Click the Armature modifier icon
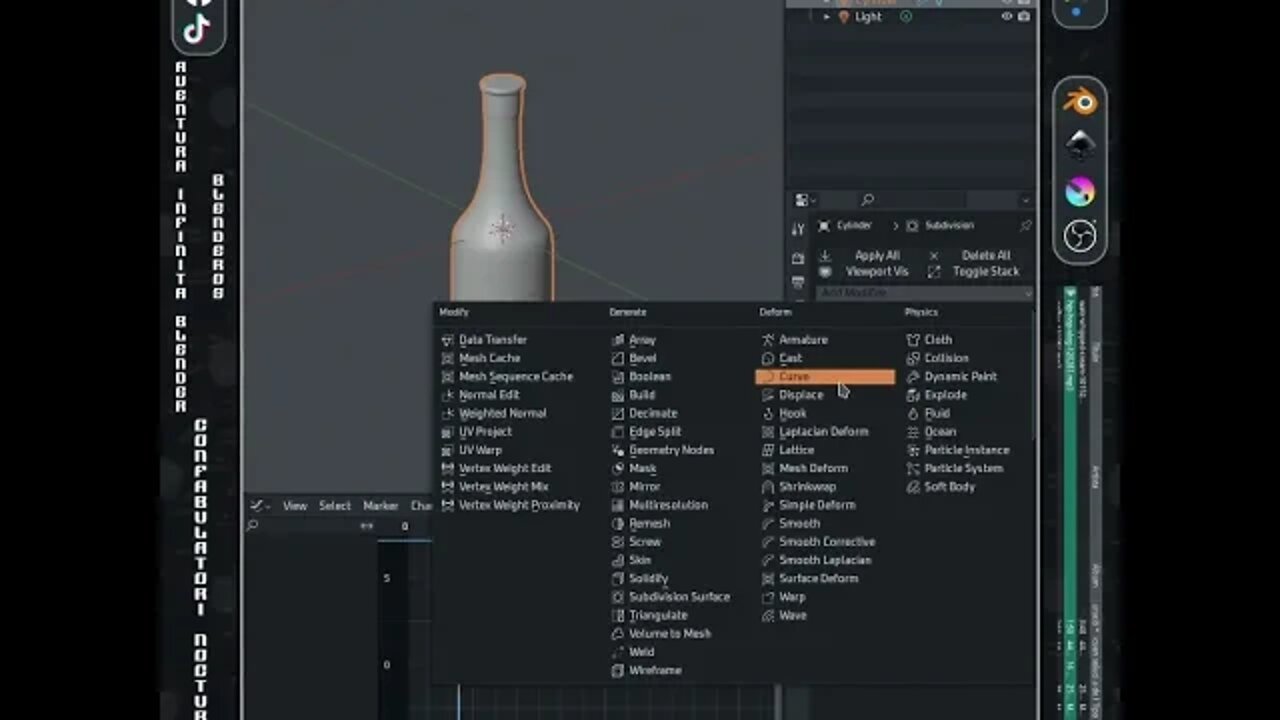Viewport: 1280px width, 720px height. pyautogui.click(x=768, y=340)
